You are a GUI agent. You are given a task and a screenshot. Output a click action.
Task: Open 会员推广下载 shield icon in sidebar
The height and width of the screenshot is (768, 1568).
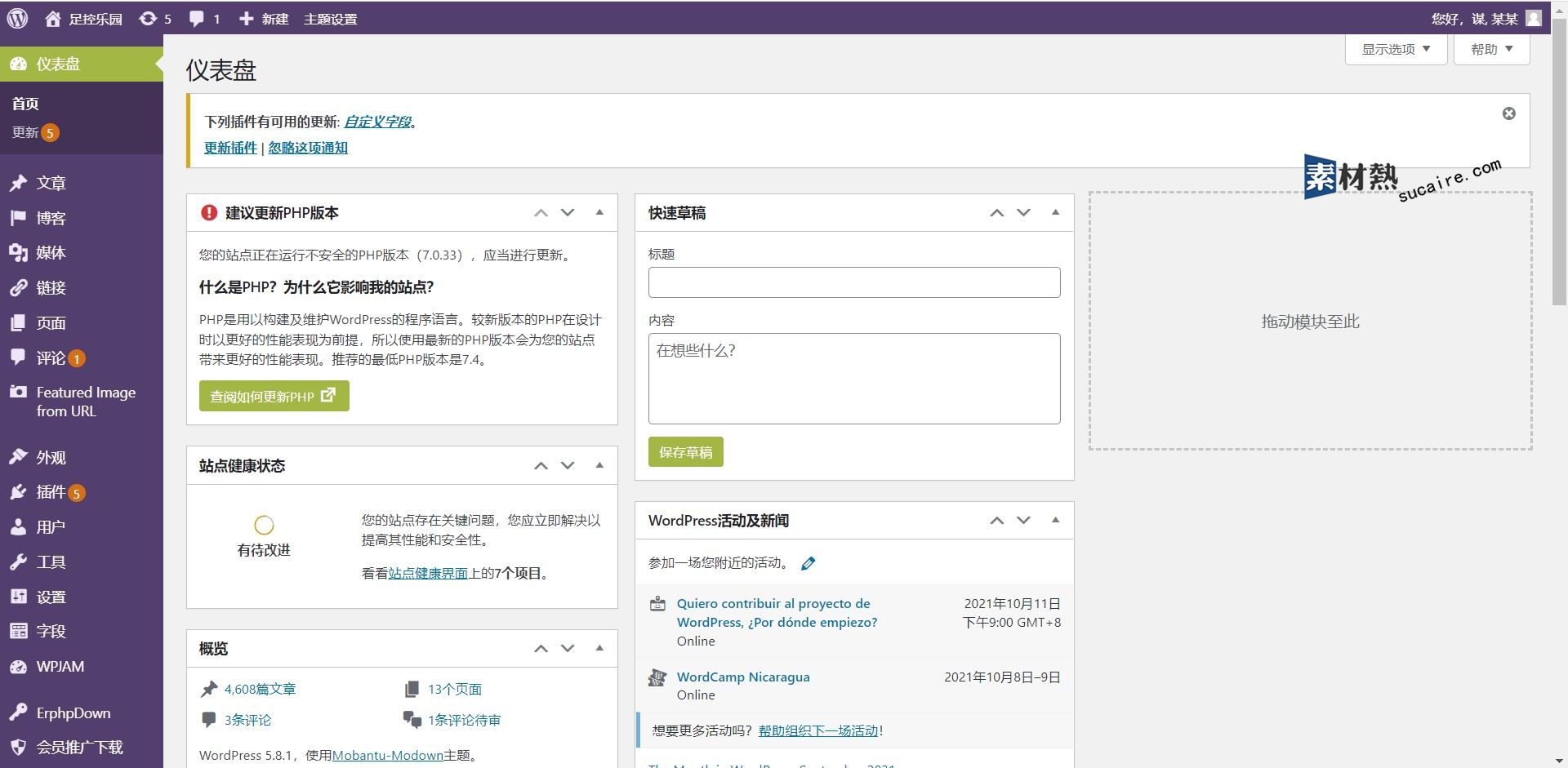[18, 747]
